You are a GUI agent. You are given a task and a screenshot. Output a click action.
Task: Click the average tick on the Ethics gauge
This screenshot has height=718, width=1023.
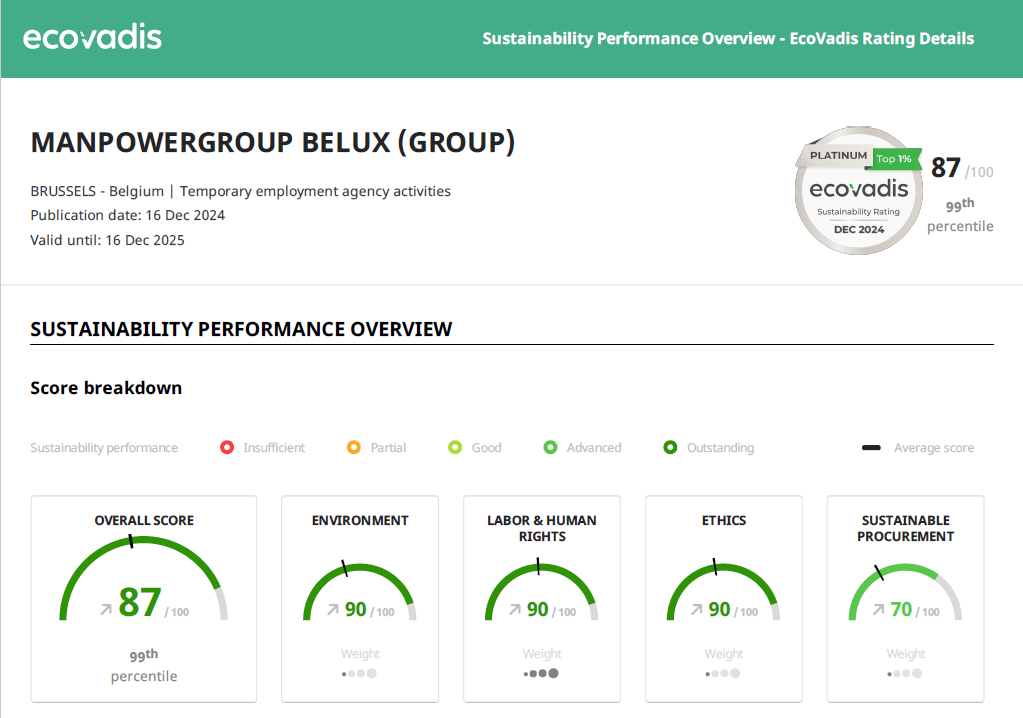click(x=715, y=567)
